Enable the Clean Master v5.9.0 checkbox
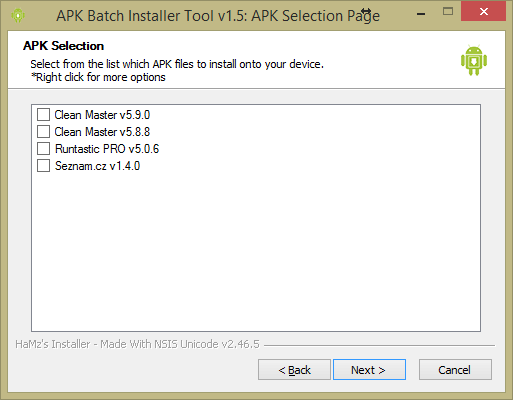This screenshot has height=400, width=513. click(x=43, y=114)
